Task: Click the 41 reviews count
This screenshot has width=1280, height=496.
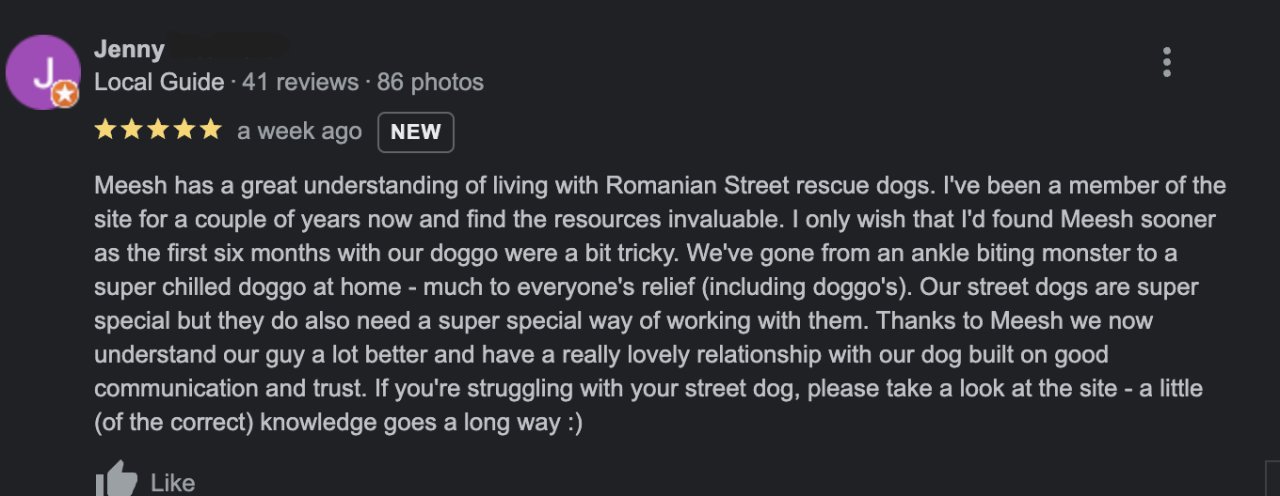Action: 300,82
